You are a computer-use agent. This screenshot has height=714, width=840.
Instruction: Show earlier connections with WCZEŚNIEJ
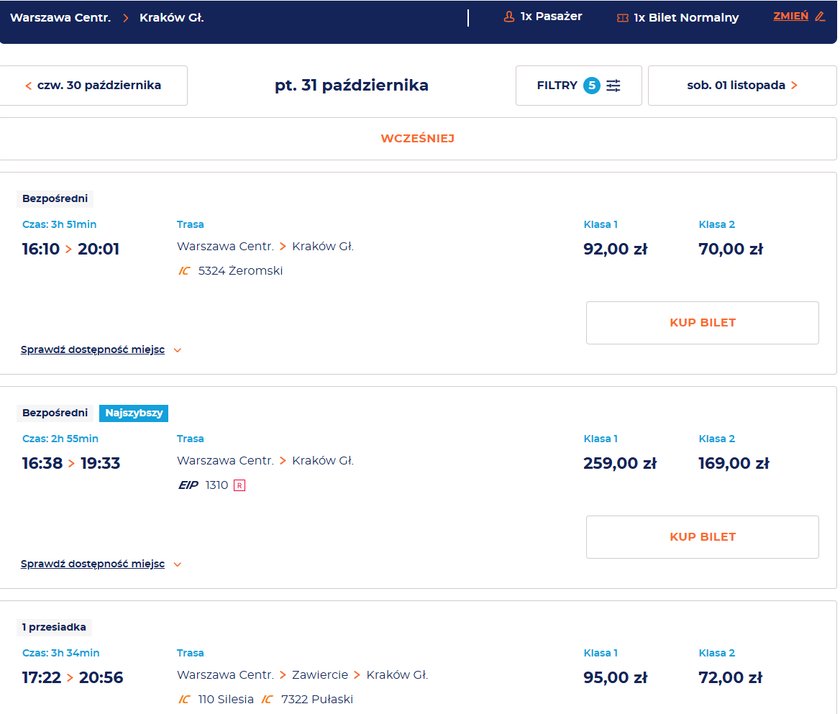[x=418, y=139]
